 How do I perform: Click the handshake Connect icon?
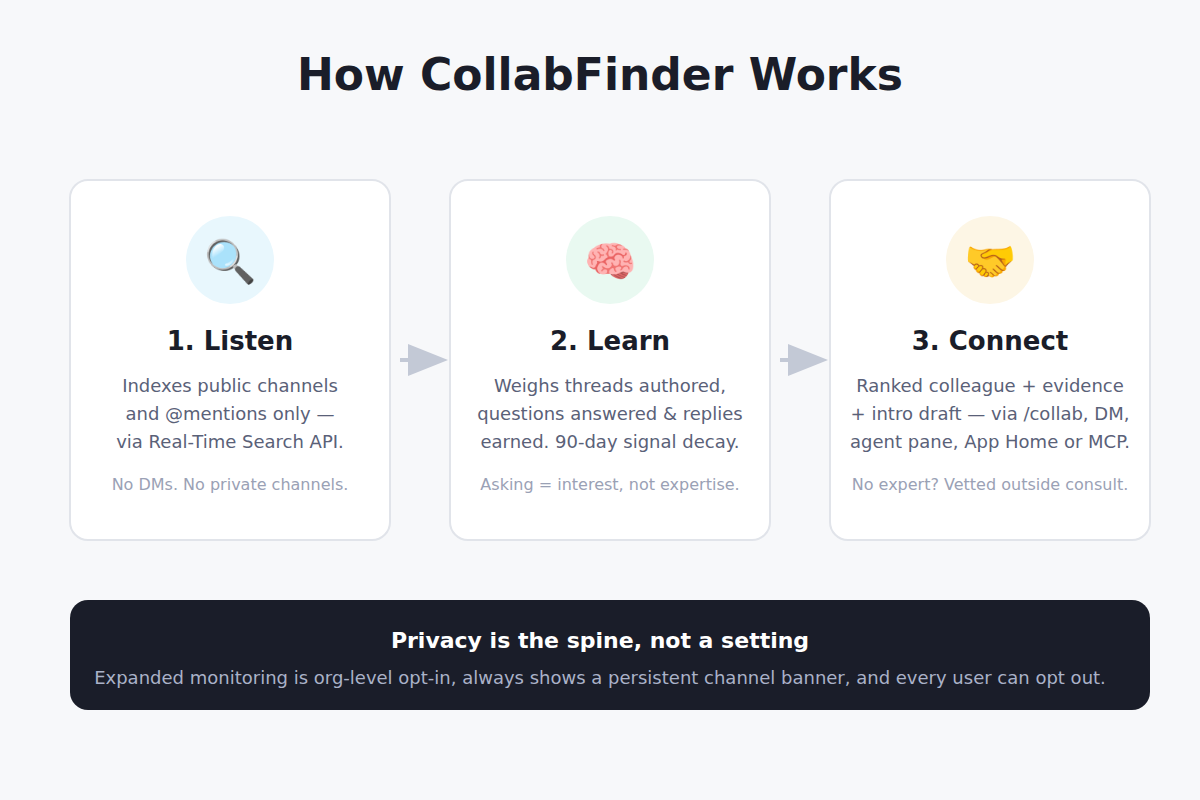pyautogui.click(x=990, y=260)
